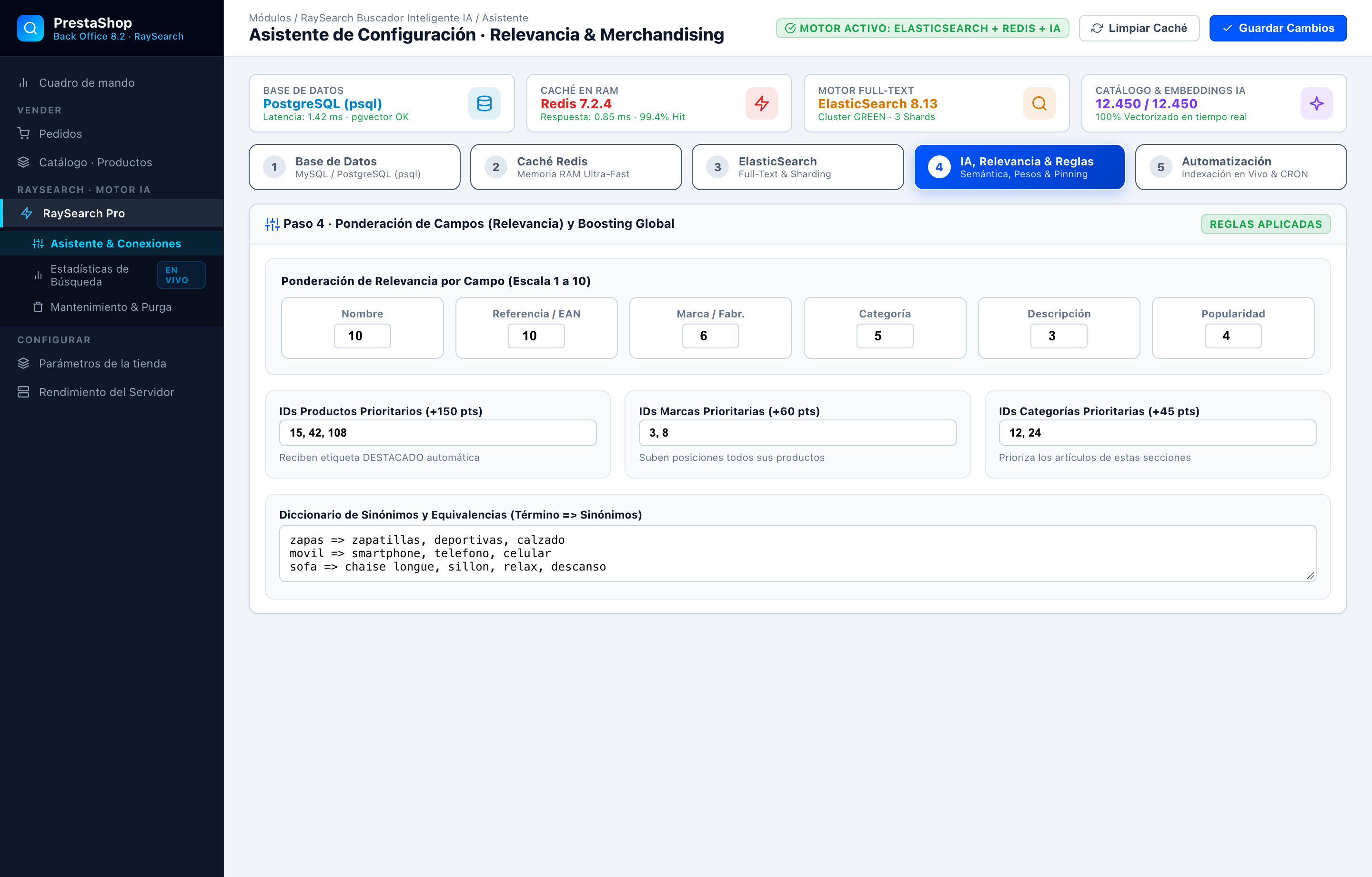Click MOTOR ACTIVO status badge

click(x=922, y=28)
